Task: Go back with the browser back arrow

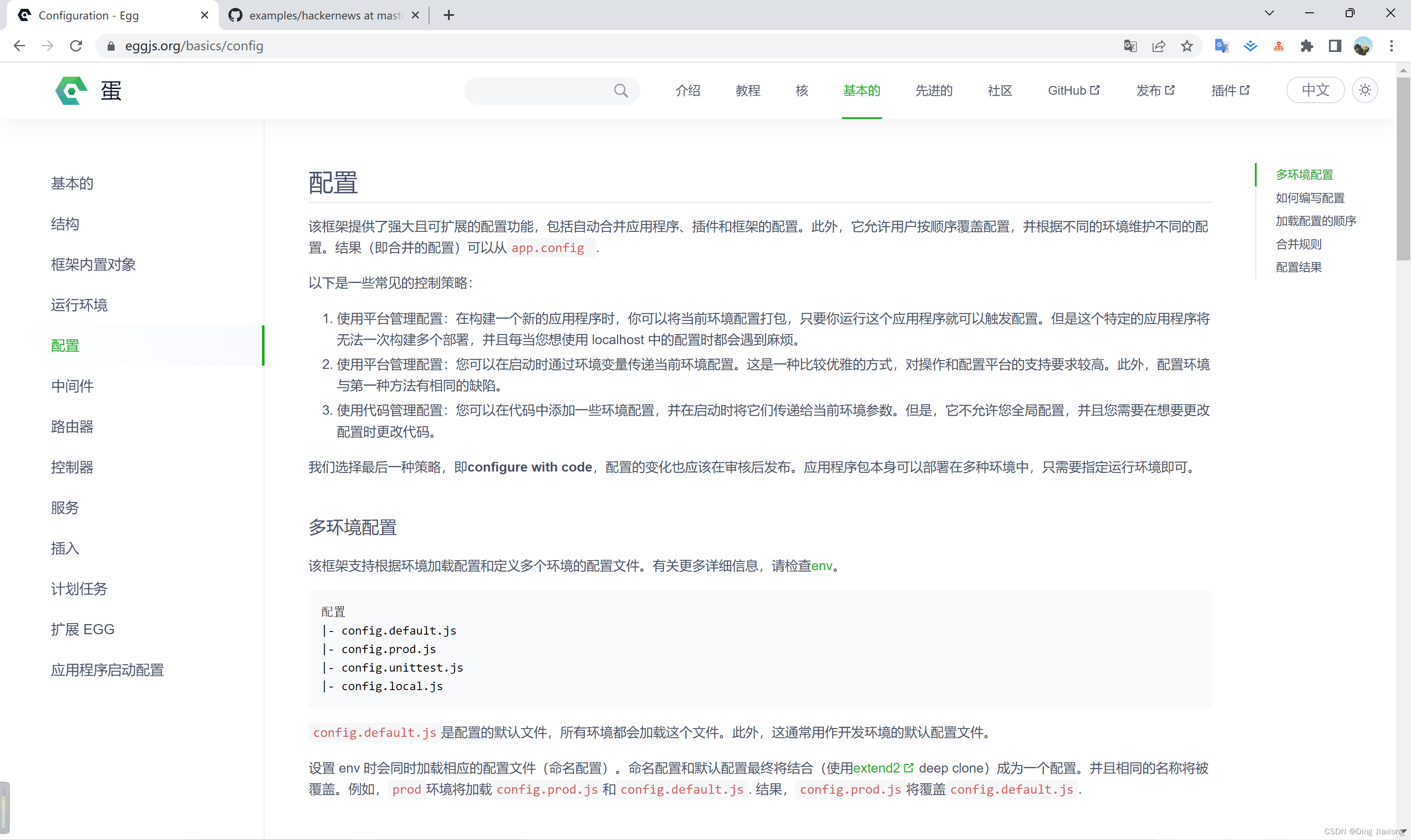Action: coord(20,46)
